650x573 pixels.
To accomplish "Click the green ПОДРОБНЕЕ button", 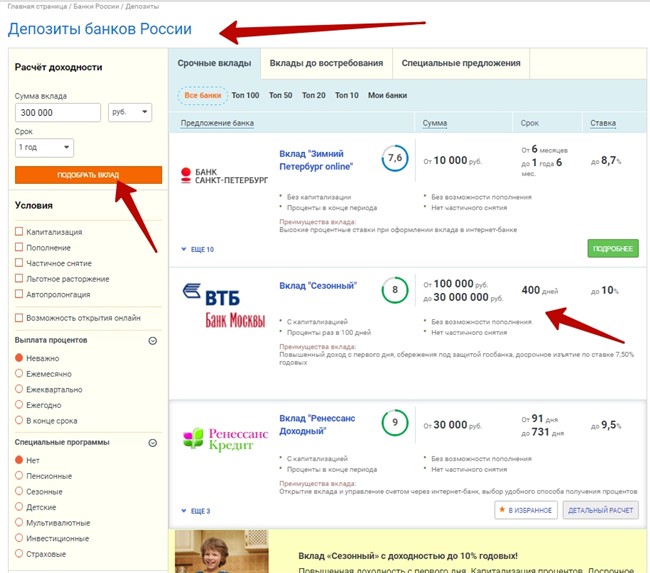I will pyautogui.click(x=613, y=249).
